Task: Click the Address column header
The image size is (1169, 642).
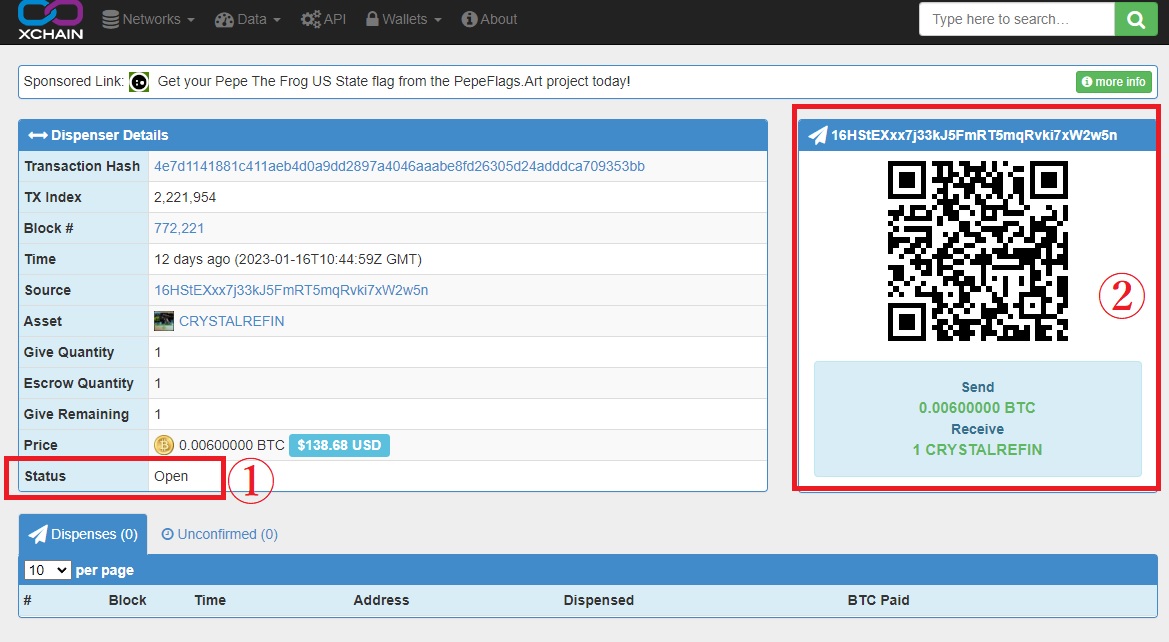Action: pyautogui.click(x=381, y=600)
